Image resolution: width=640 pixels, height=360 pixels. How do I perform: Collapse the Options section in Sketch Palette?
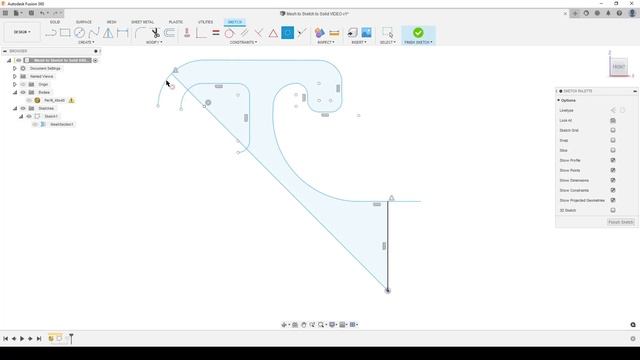pyautogui.click(x=558, y=100)
